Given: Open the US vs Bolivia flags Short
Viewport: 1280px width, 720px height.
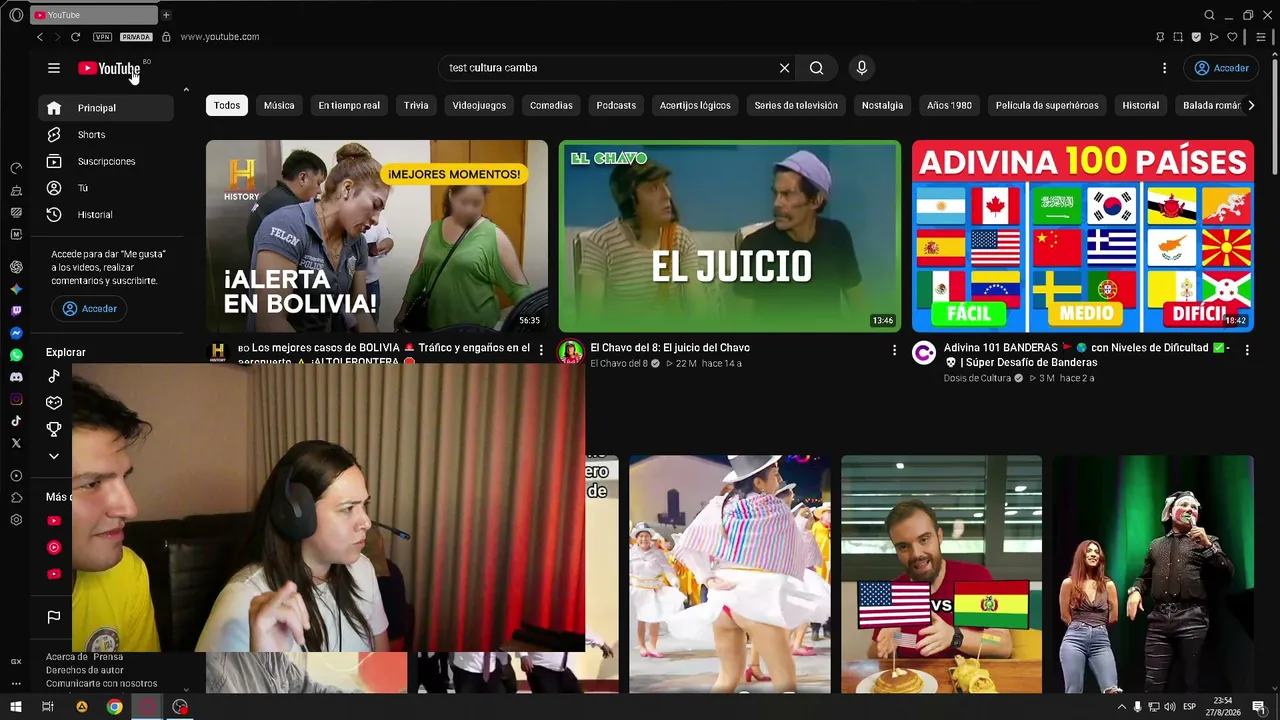Looking at the screenshot, I should (x=941, y=574).
